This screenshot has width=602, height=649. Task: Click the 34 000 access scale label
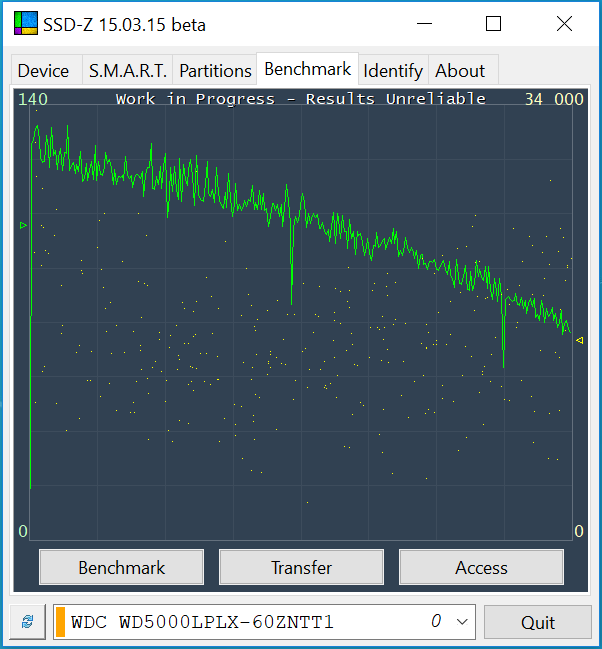tap(554, 99)
